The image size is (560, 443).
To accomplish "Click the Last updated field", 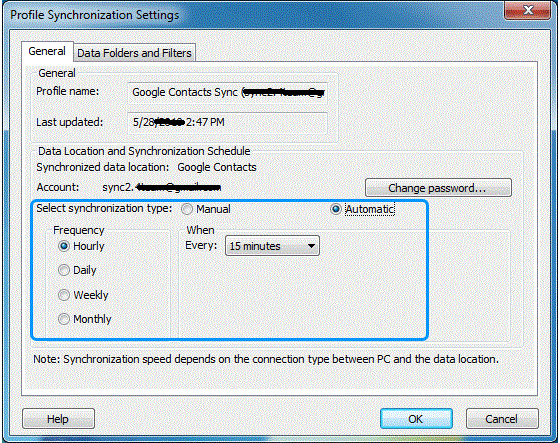I will coord(228,123).
